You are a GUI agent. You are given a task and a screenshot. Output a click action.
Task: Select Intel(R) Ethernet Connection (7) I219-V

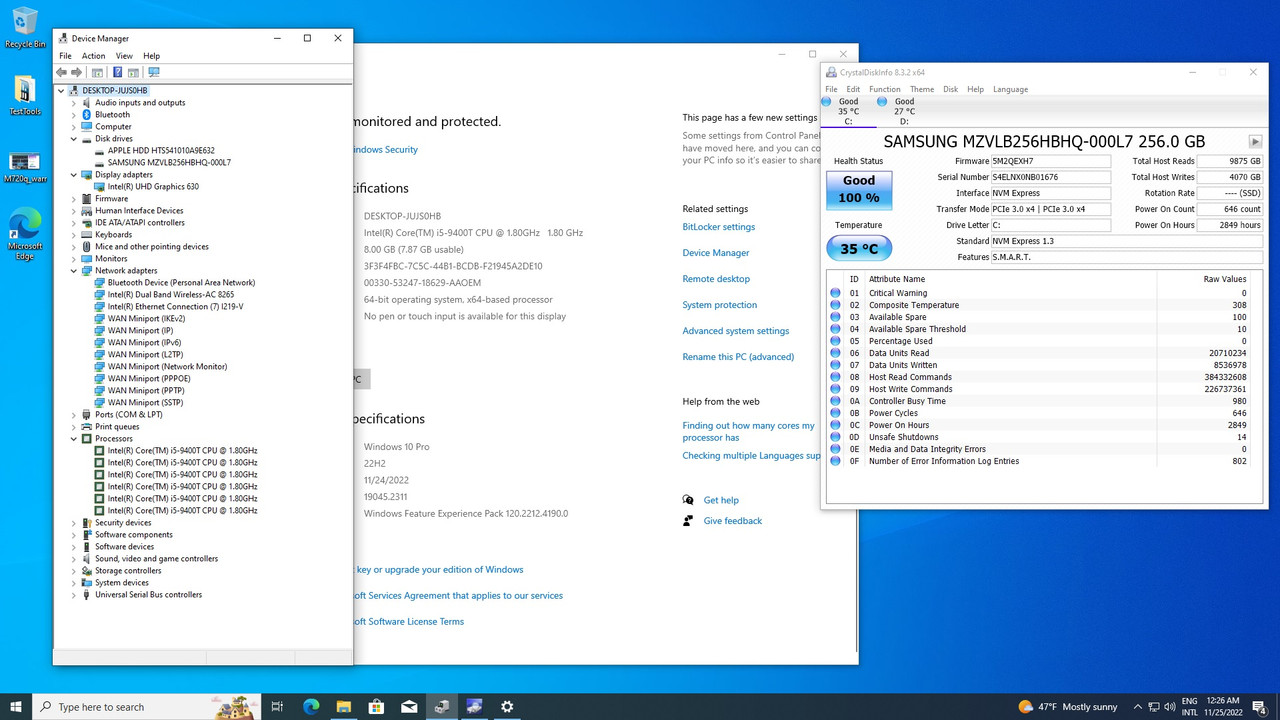click(175, 307)
